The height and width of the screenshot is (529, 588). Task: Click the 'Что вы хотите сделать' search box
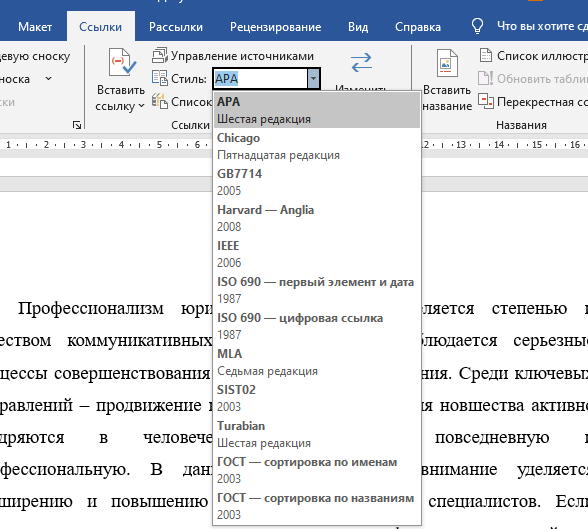point(542,26)
